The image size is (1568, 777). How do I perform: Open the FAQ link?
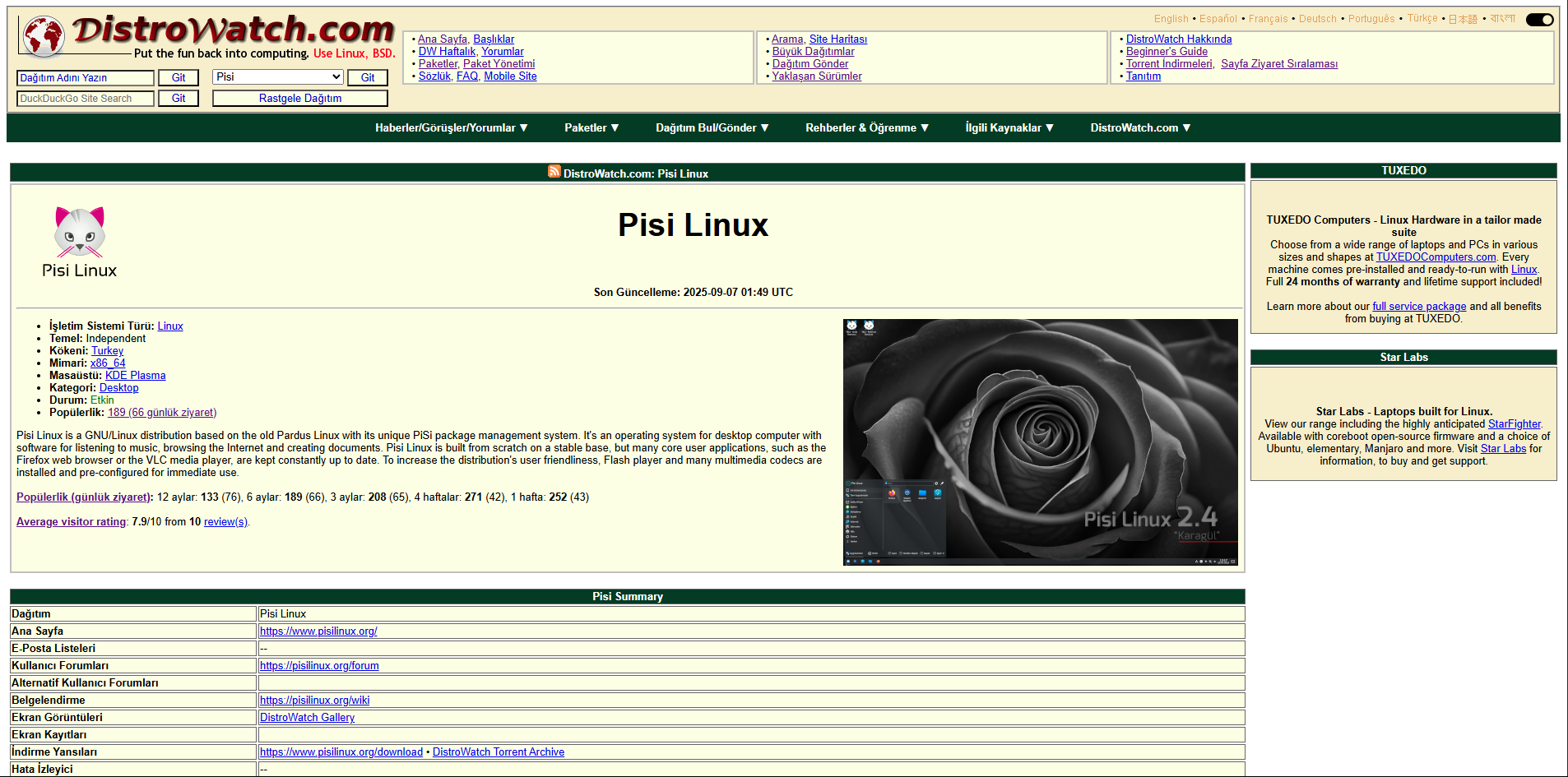coord(467,76)
